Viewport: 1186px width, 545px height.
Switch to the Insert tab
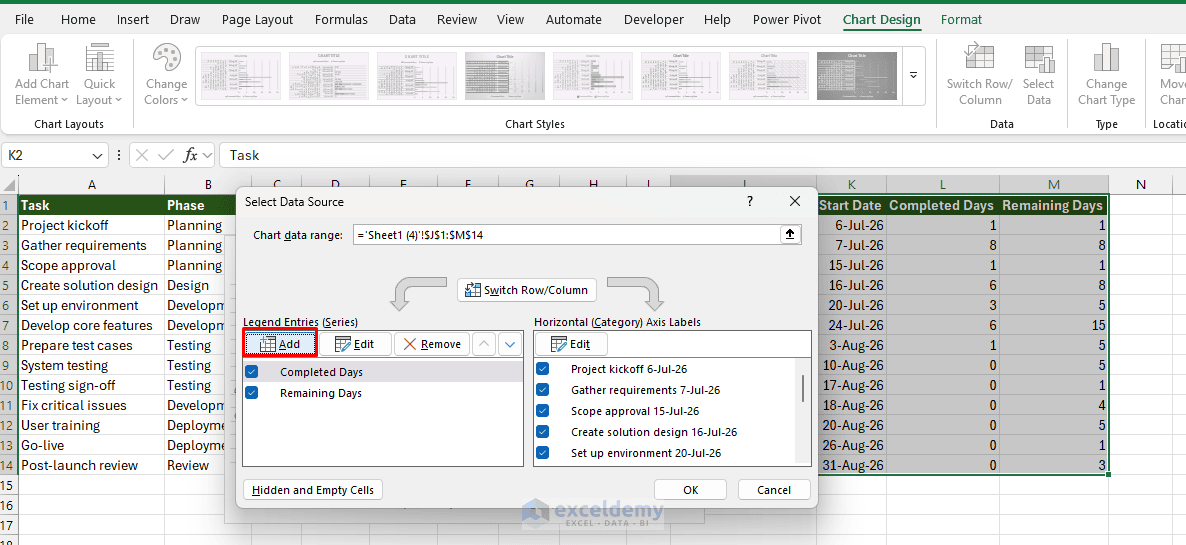click(x=132, y=20)
